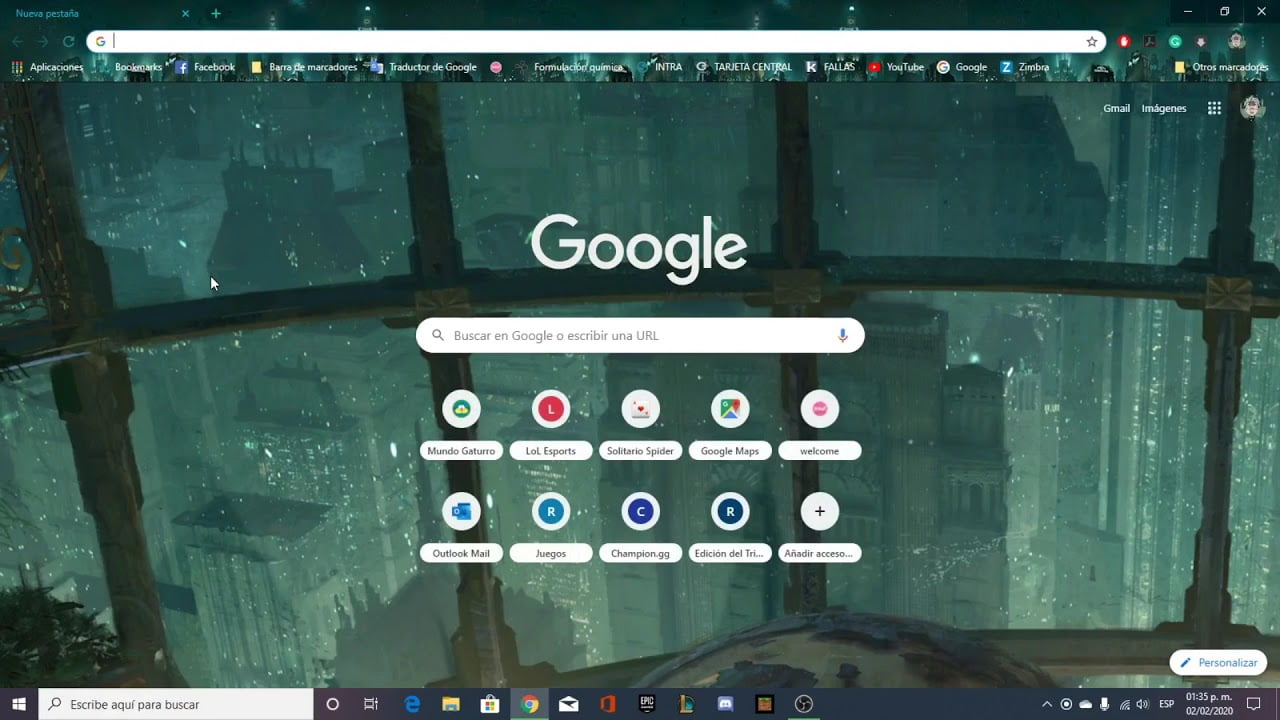Open Zimbra bookmark

(1025, 67)
